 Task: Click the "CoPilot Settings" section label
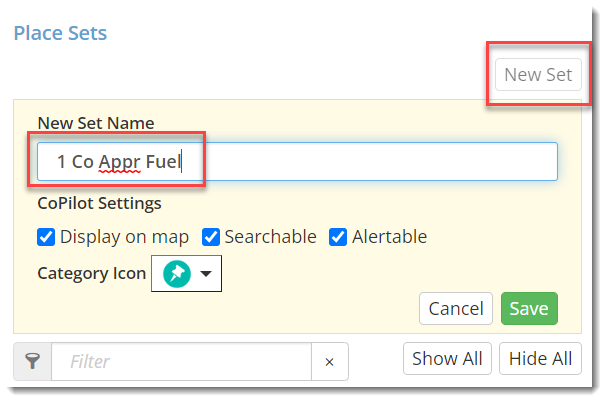(x=99, y=203)
